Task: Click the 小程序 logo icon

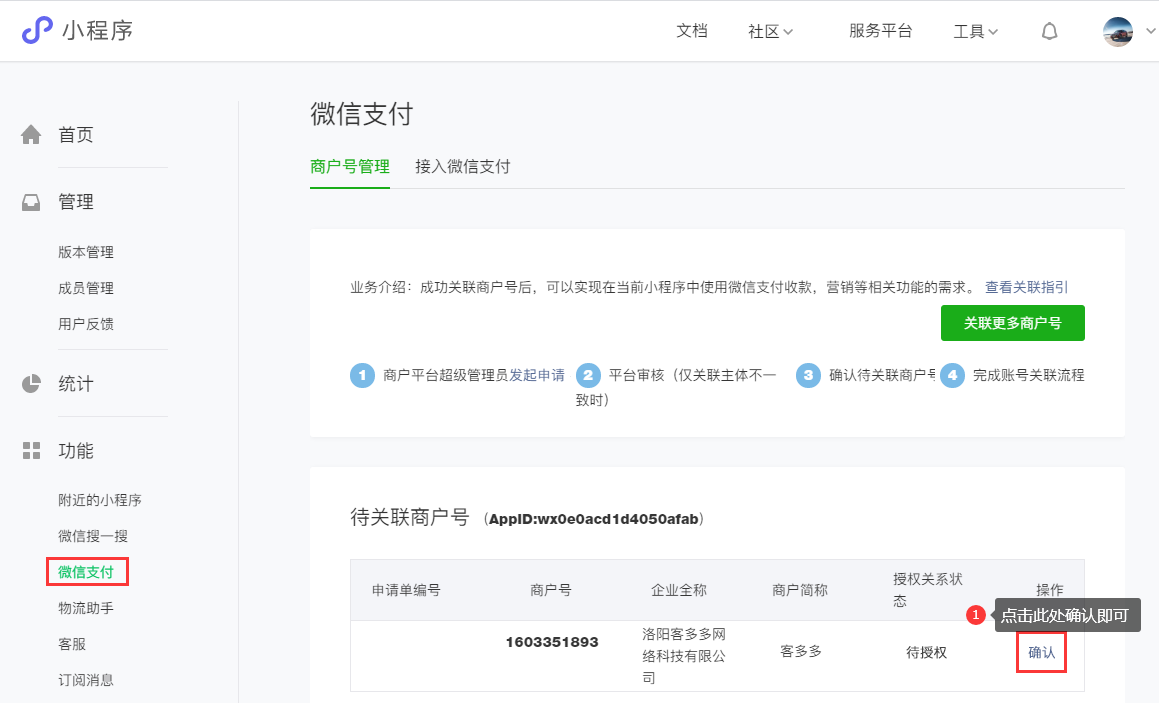Action: (x=37, y=30)
